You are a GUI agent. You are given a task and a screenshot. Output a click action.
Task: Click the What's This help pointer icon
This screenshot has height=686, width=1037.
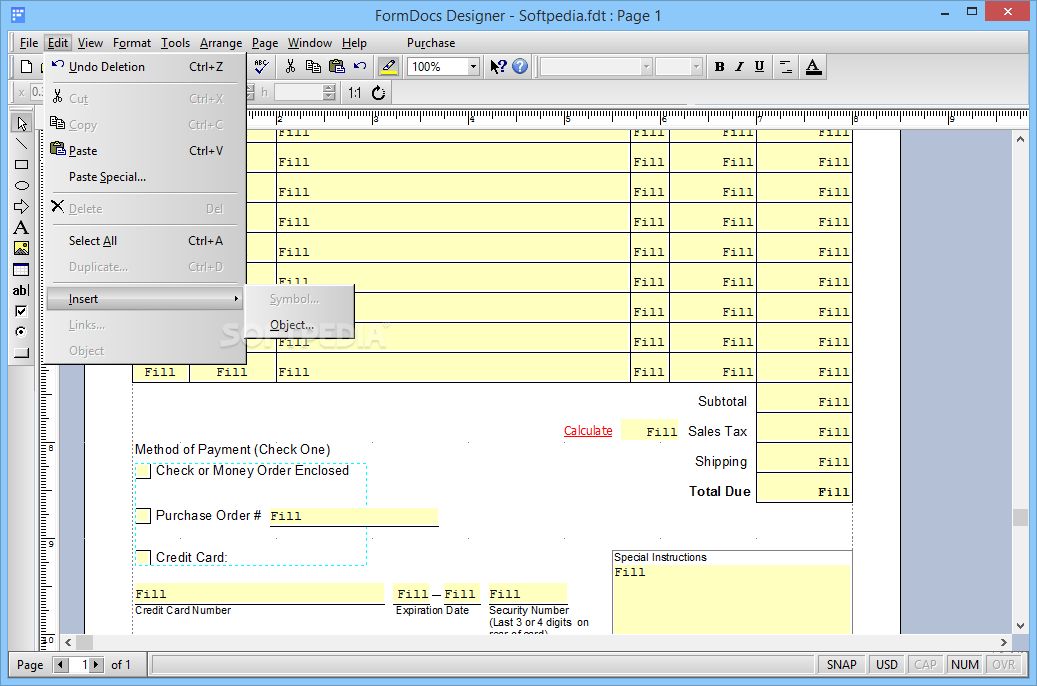(x=497, y=66)
